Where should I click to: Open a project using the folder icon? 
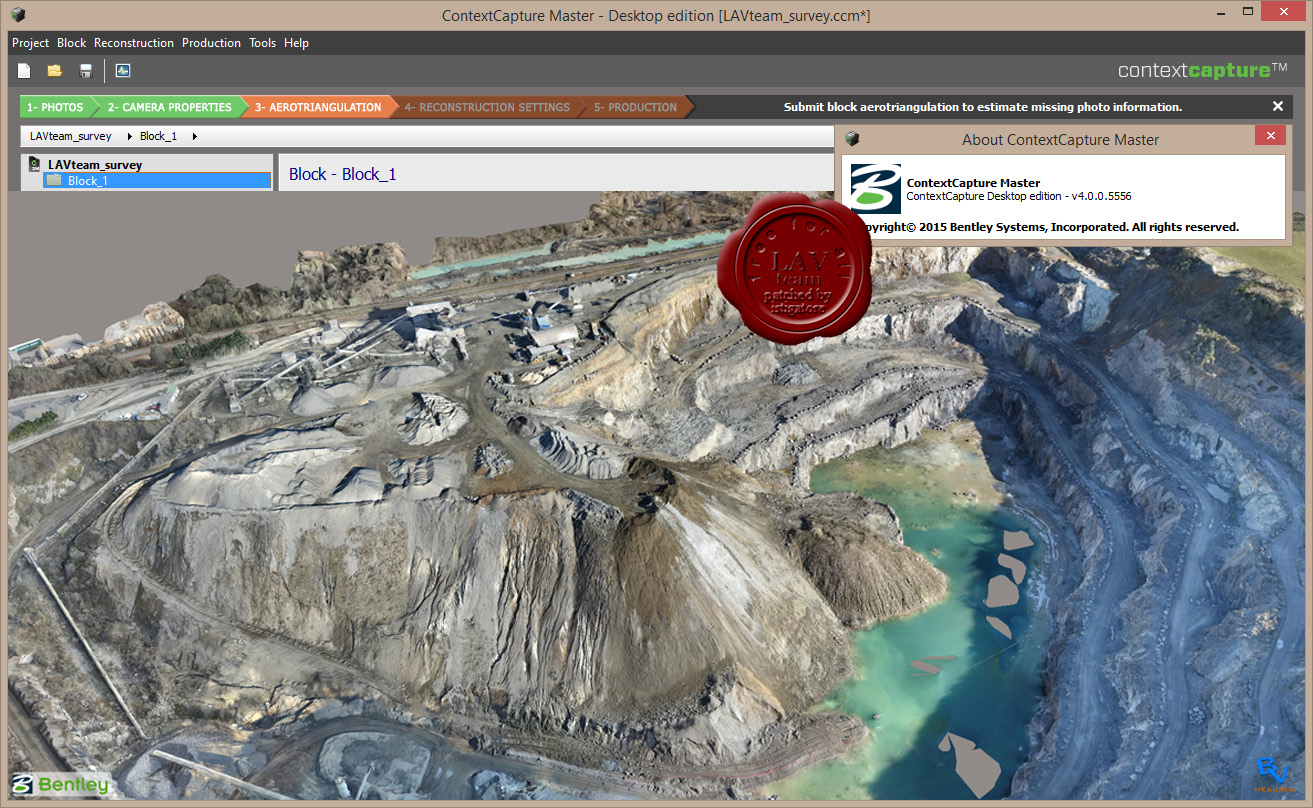[55, 71]
